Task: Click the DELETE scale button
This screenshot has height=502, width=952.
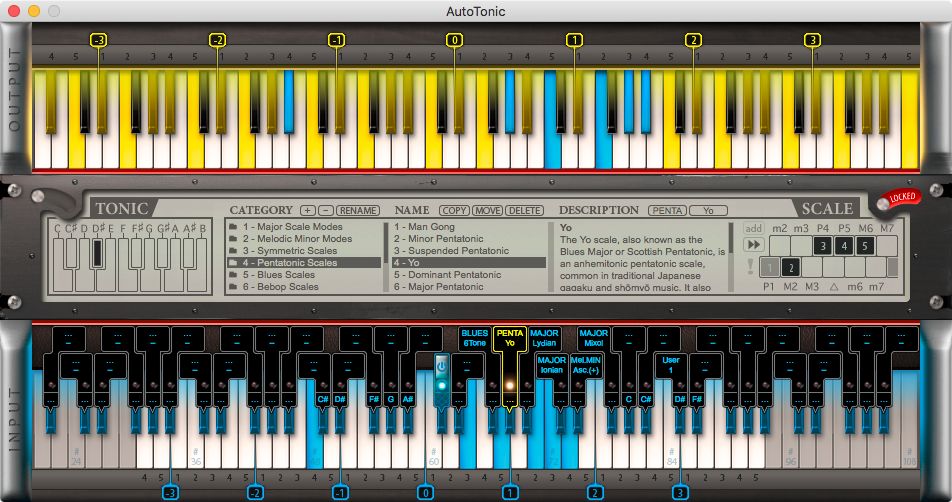Action: tap(525, 211)
